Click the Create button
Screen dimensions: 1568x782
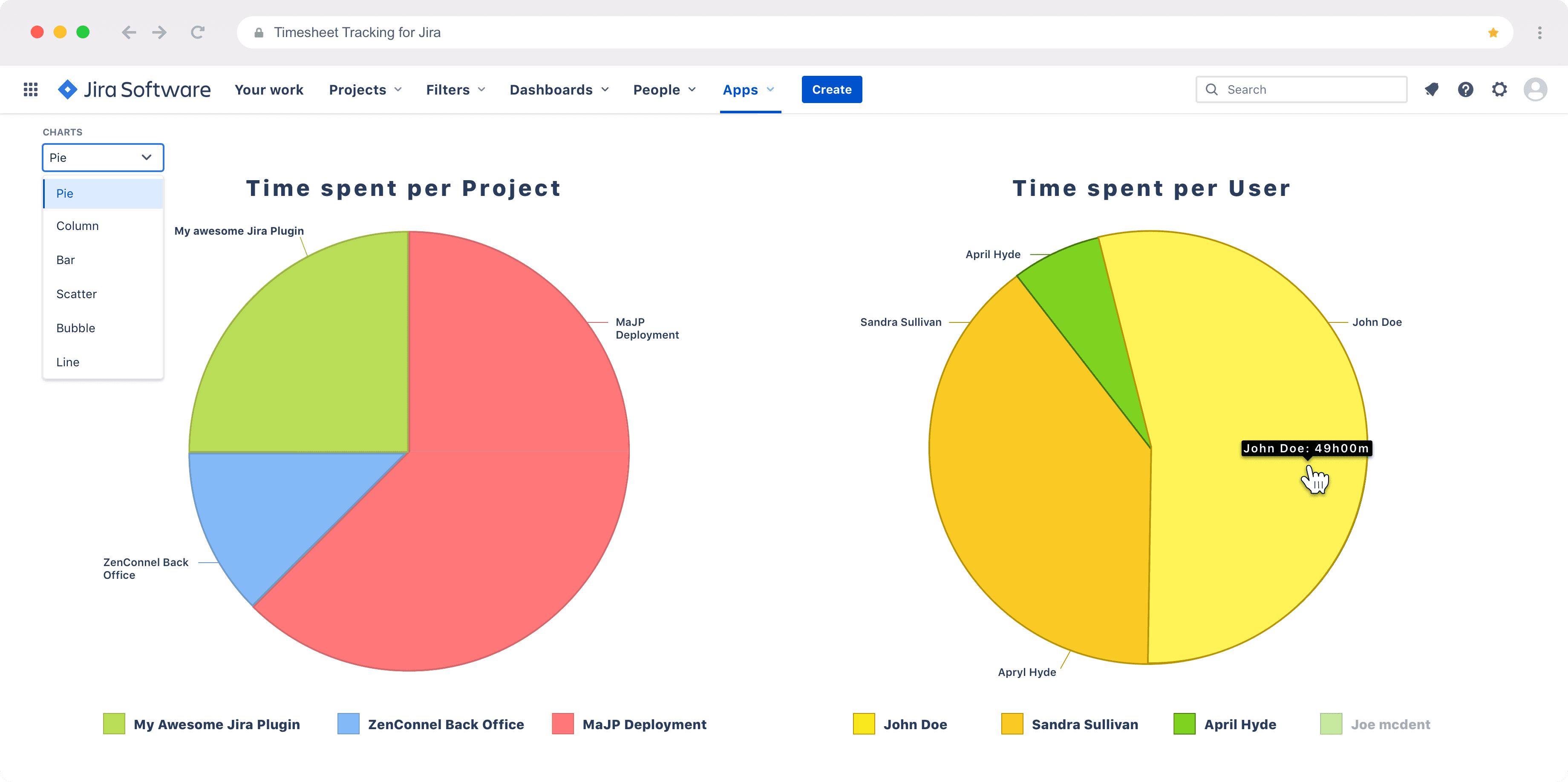(831, 89)
